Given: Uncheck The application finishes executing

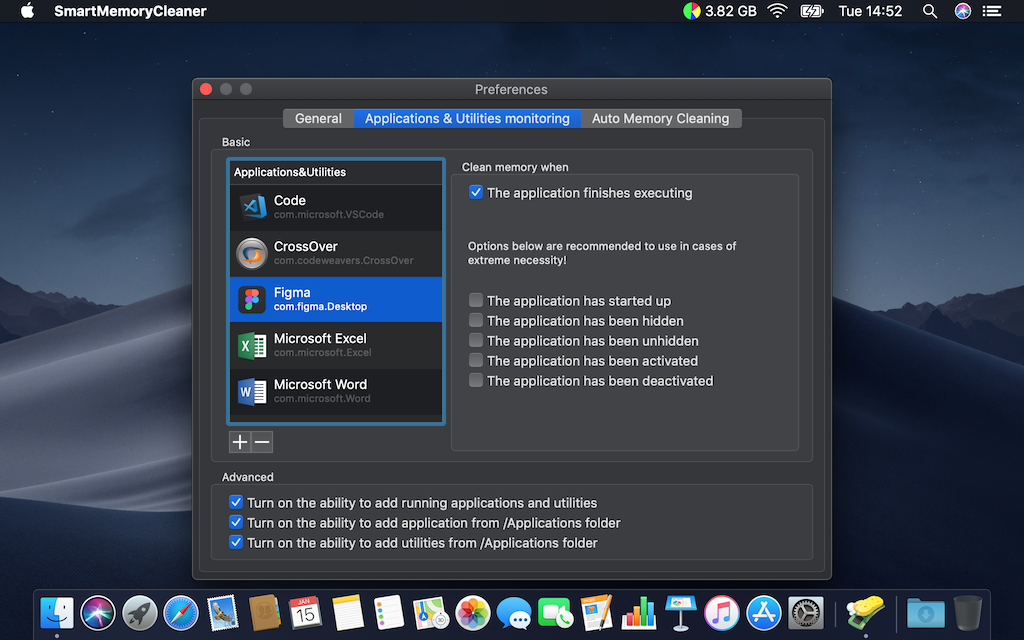Looking at the screenshot, I should tap(475, 193).
